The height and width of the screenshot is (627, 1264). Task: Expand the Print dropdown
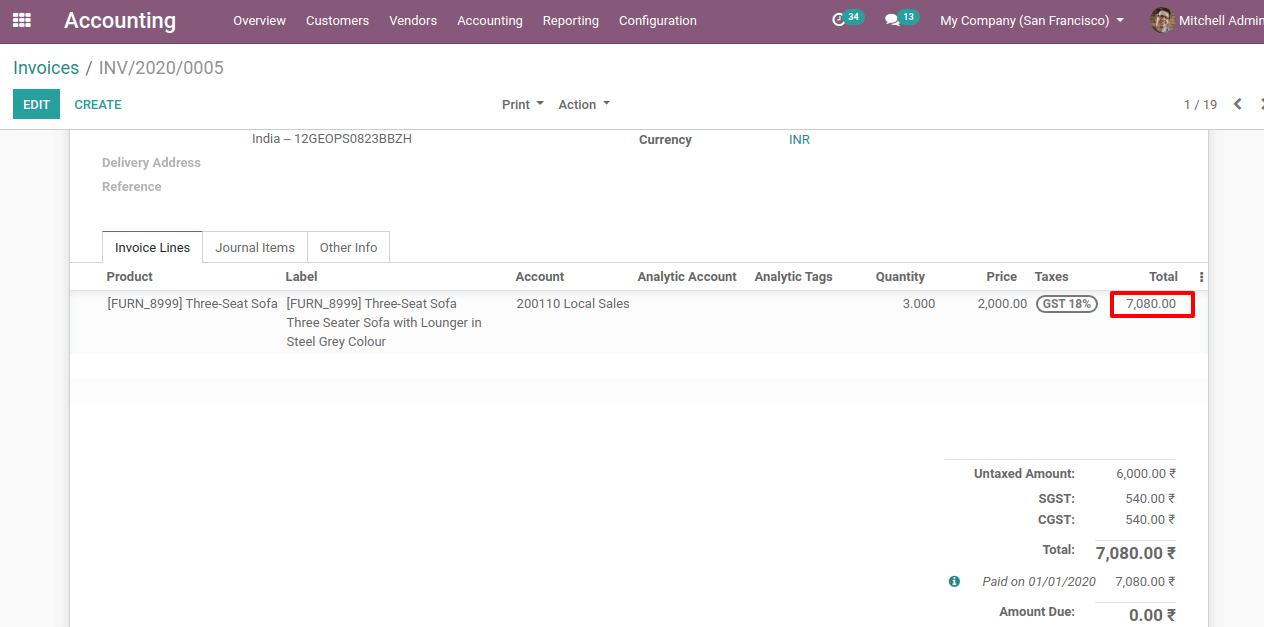523,104
